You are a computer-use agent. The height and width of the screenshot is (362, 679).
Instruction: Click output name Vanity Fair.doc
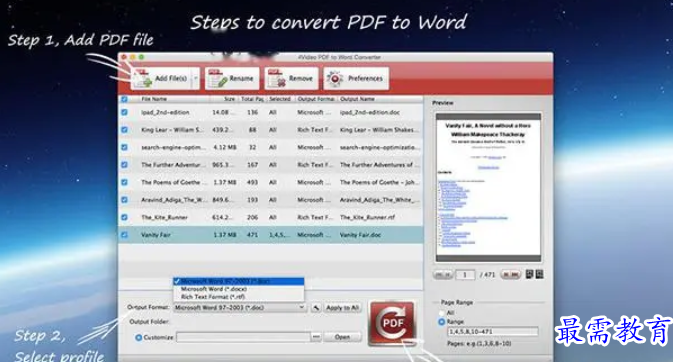coord(360,235)
